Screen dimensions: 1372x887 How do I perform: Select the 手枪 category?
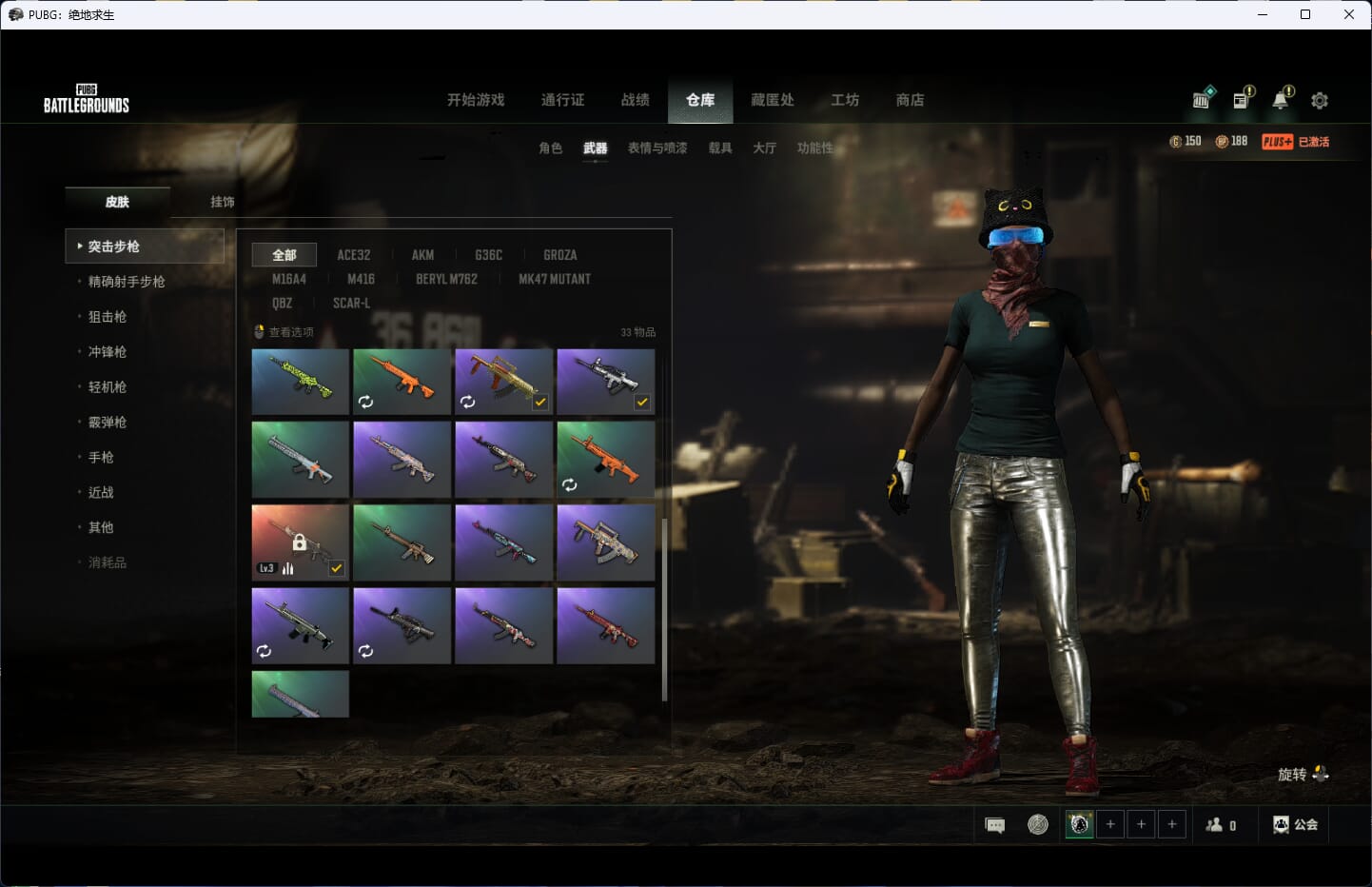coord(101,458)
